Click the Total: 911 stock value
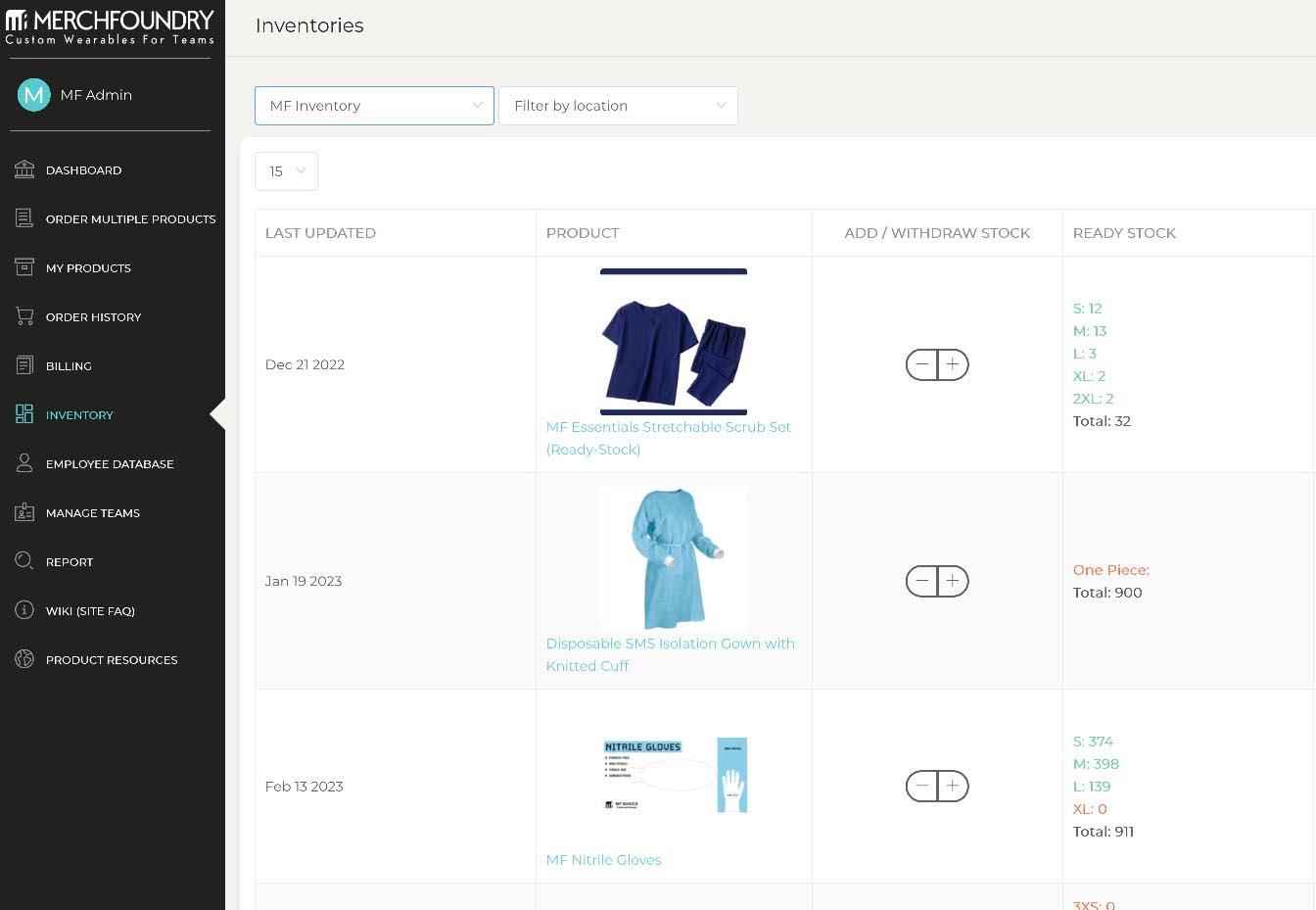This screenshot has width=1316, height=910. 1104,832
